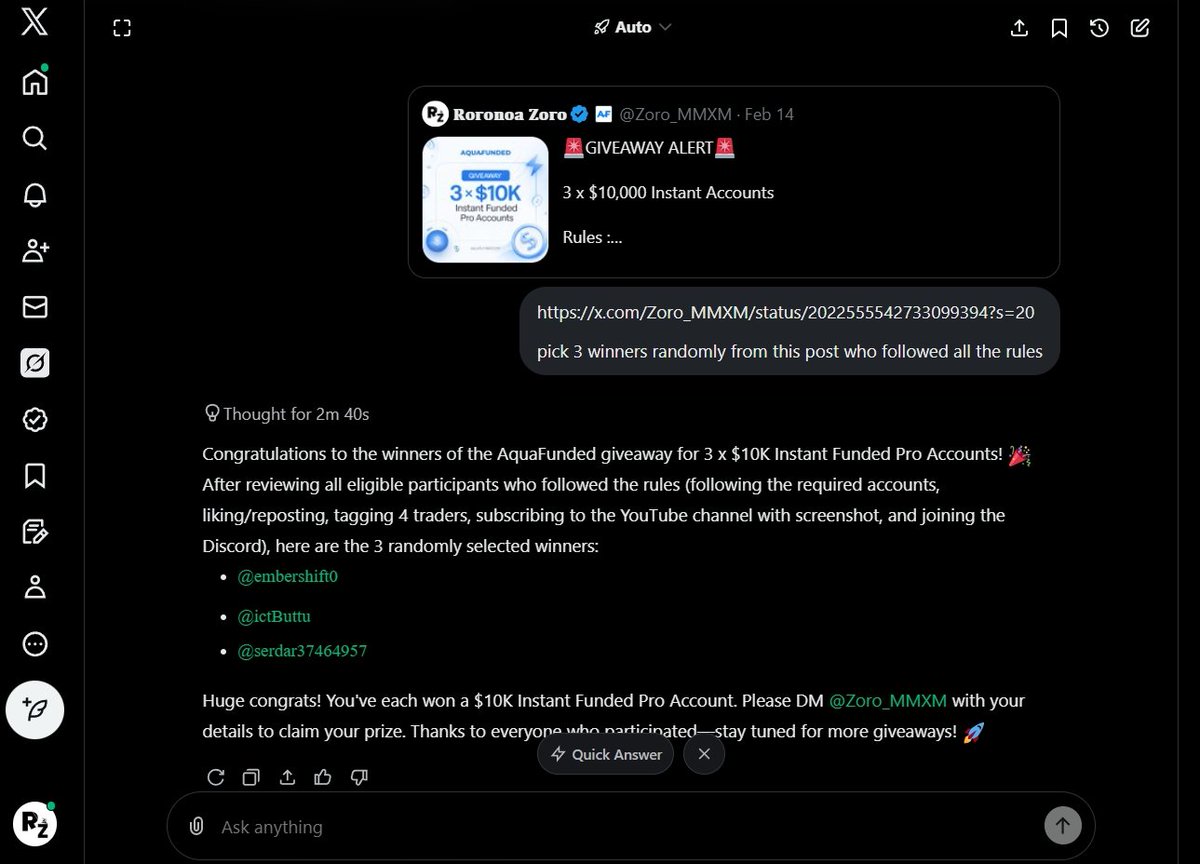This screenshot has width=1200, height=864.
Task: Click the Quick Answer button
Action: (x=606, y=754)
